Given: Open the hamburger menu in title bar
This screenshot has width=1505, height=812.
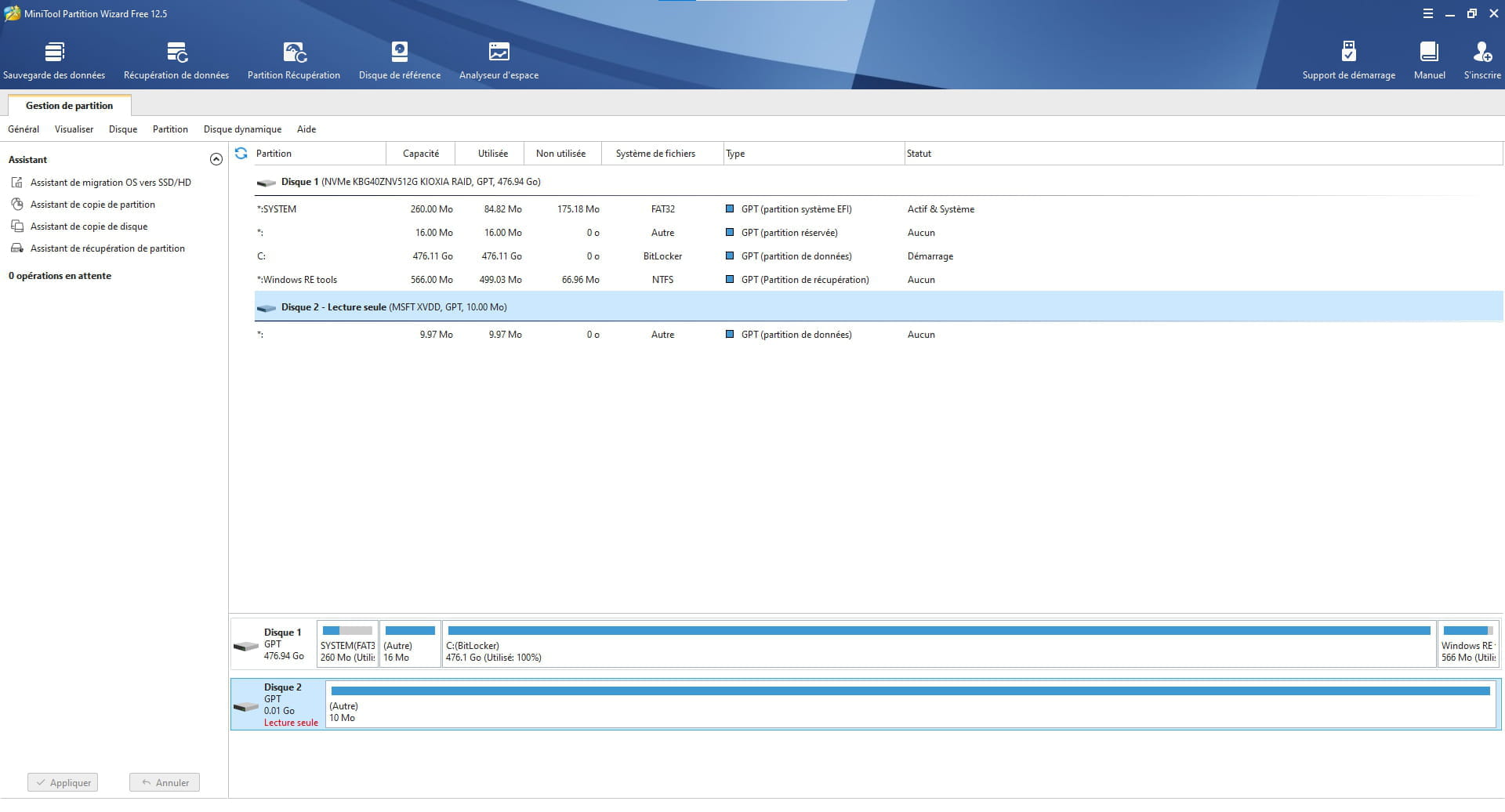Looking at the screenshot, I should click(x=1427, y=13).
